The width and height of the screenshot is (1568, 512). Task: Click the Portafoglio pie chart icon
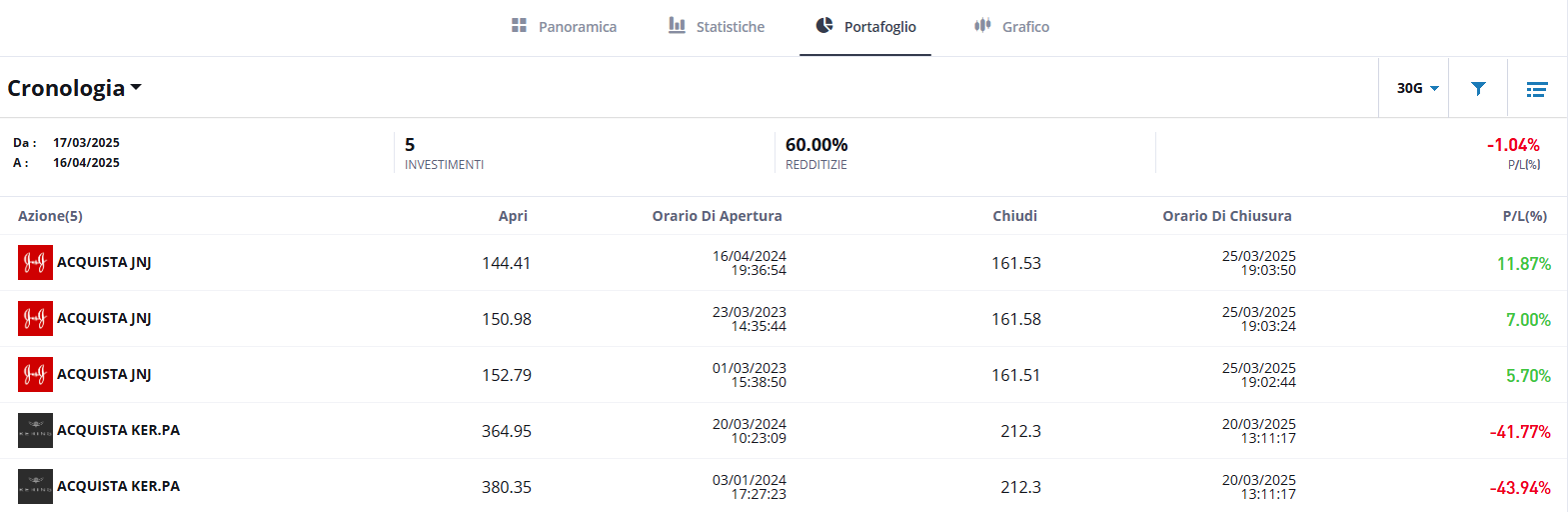click(824, 25)
